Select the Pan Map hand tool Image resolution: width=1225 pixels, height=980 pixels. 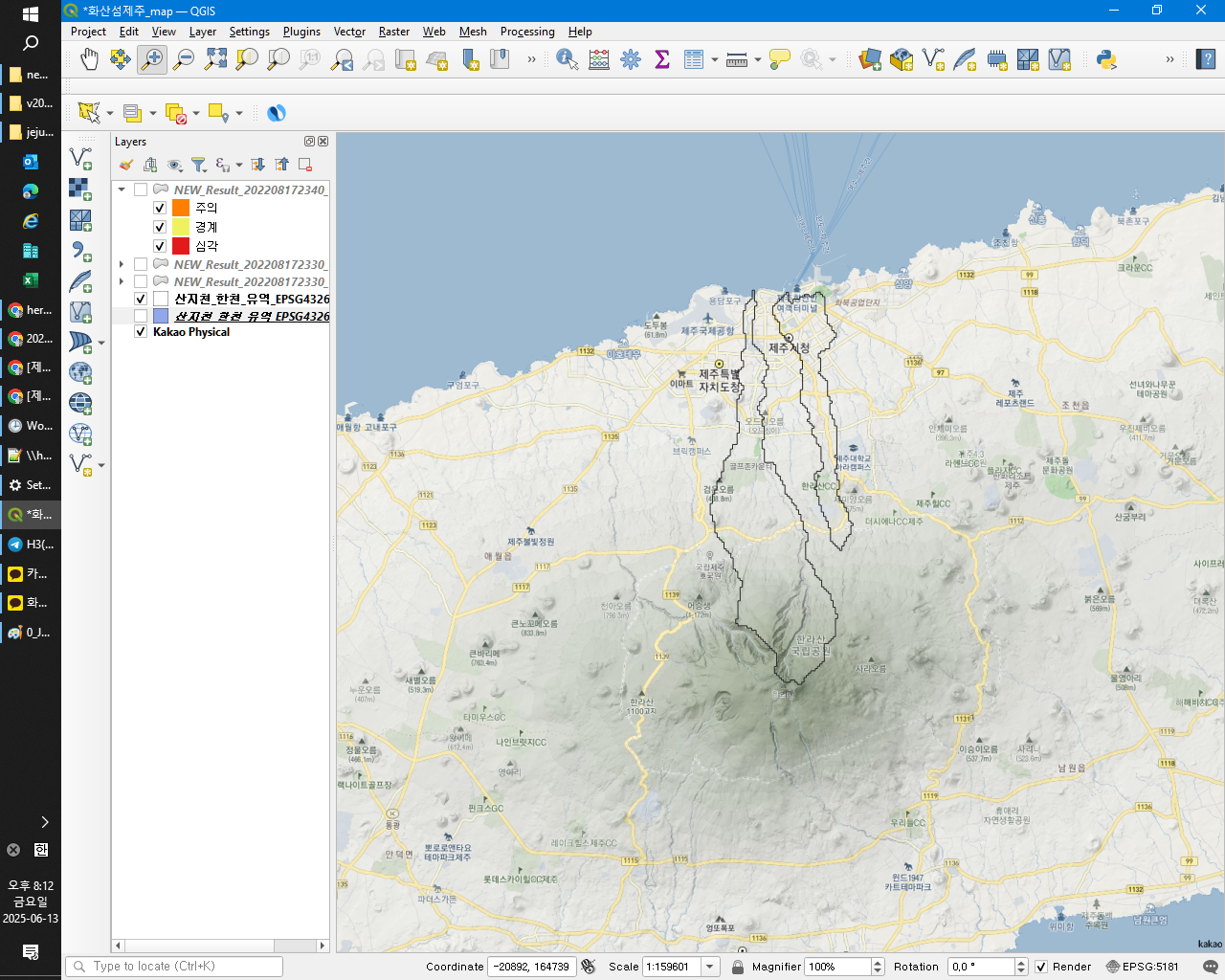[x=89, y=59]
